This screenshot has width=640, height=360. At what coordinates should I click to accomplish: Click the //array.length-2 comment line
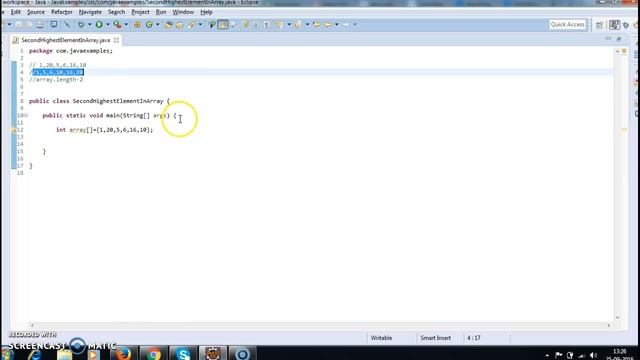point(56,80)
